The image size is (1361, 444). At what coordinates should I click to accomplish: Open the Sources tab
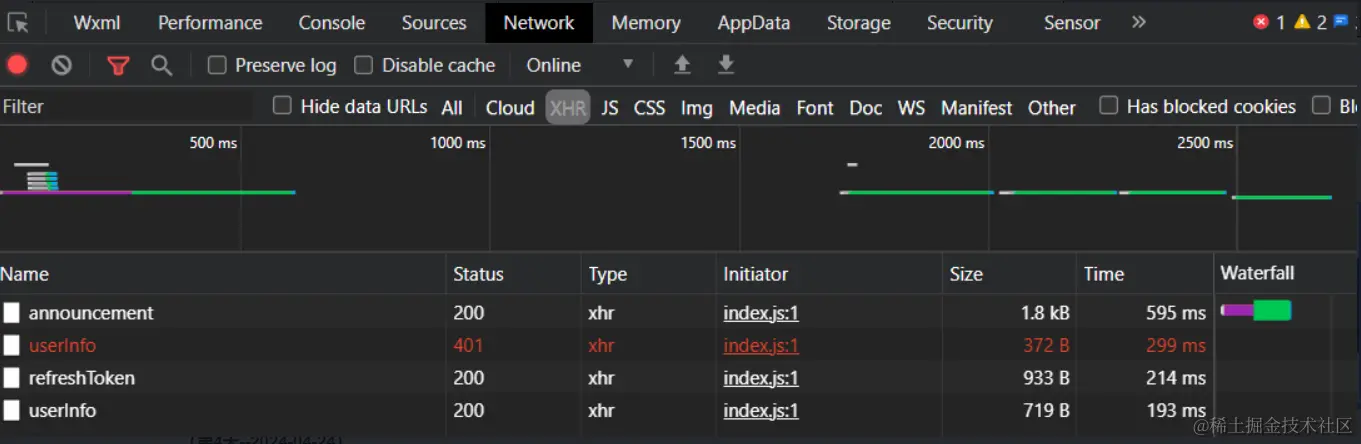pyautogui.click(x=434, y=23)
